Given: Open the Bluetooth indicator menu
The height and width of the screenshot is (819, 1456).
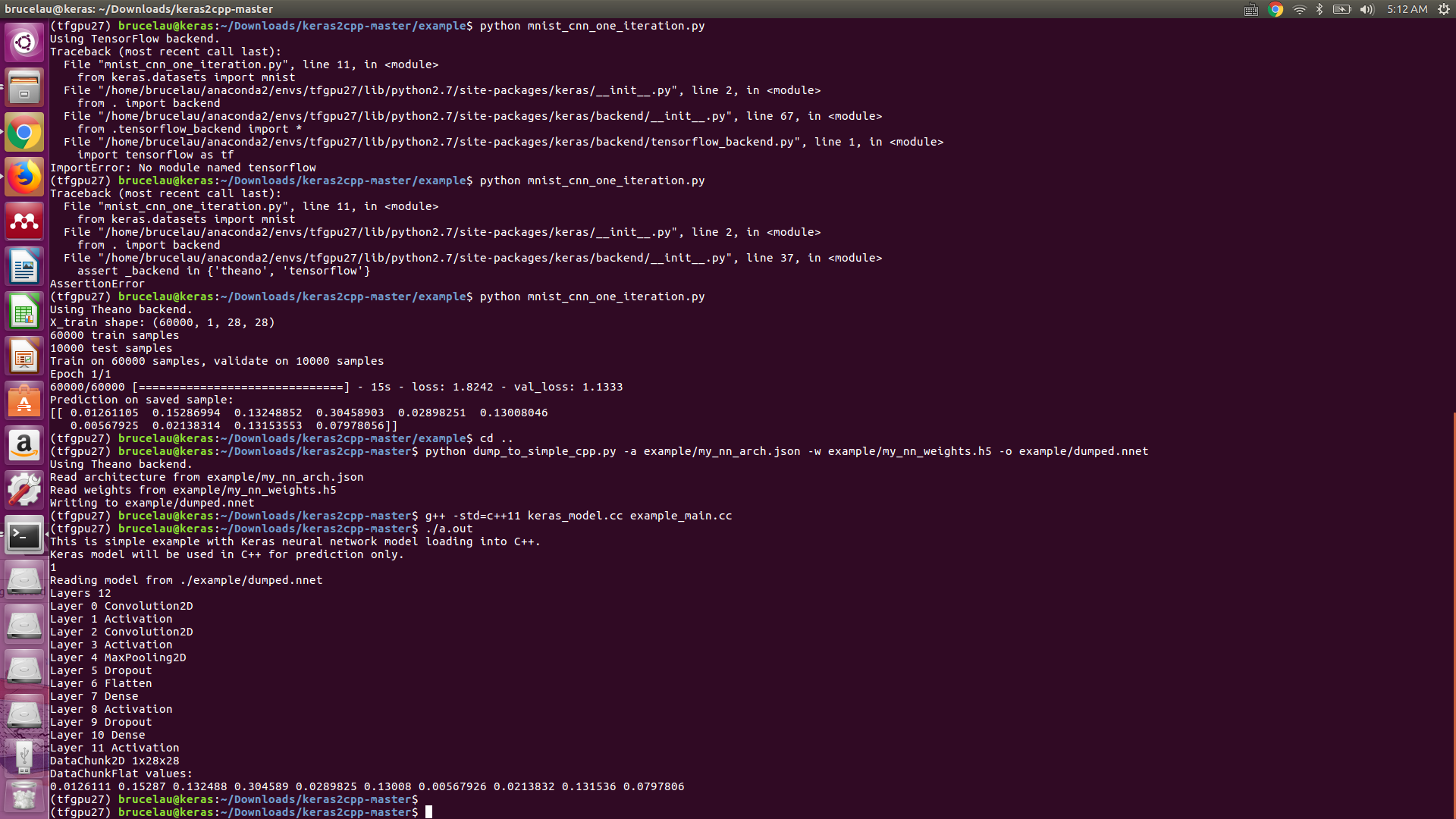Looking at the screenshot, I should coord(1319,9).
